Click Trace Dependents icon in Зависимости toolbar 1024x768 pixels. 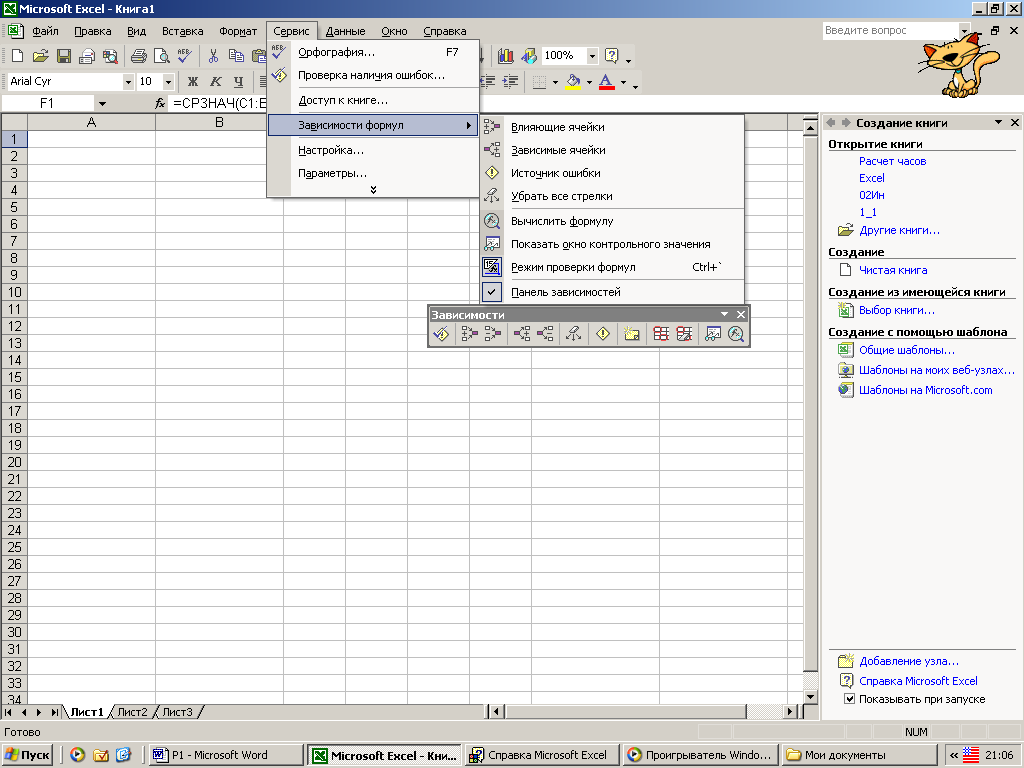(x=521, y=334)
